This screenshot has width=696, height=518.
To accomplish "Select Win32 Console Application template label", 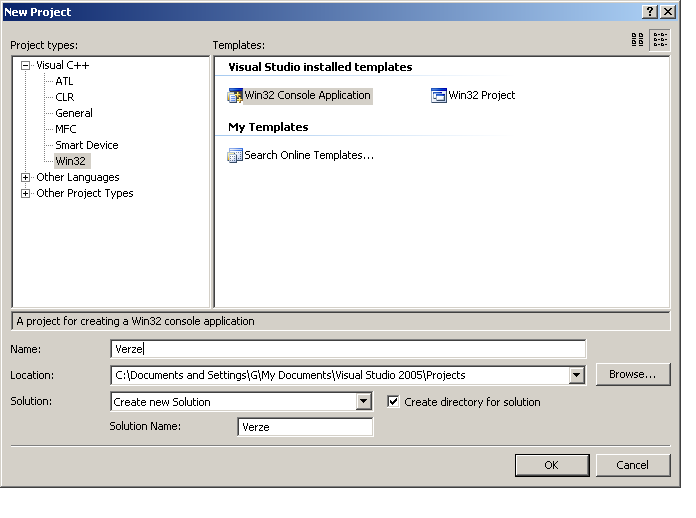I will [x=307, y=95].
